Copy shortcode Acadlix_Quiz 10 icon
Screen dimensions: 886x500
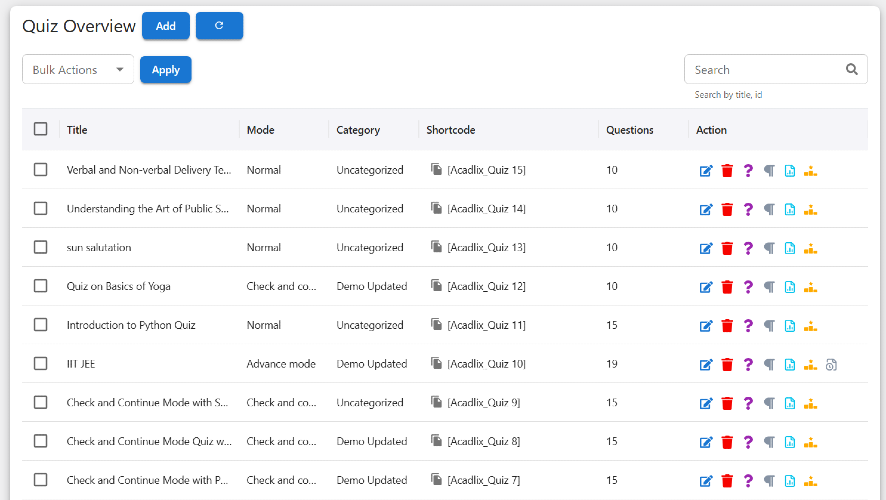pos(436,363)
